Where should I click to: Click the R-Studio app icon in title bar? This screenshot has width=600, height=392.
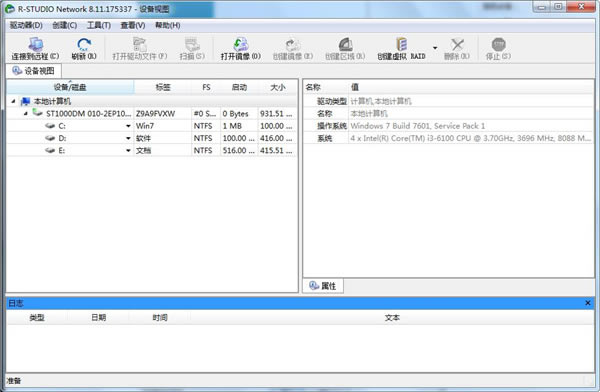tap(10, 8)
